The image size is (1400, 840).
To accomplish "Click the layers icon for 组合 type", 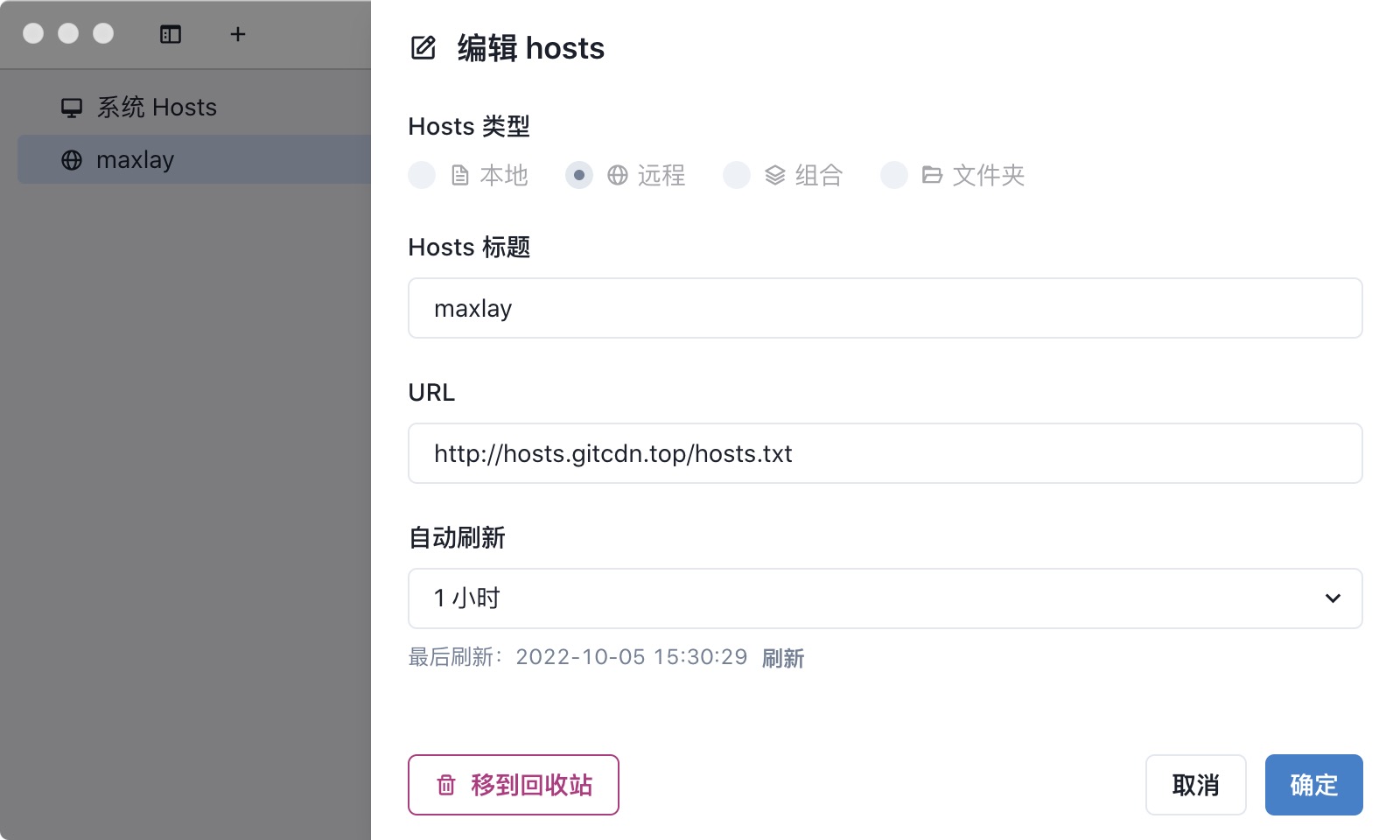I will click(x=775, y=176).
